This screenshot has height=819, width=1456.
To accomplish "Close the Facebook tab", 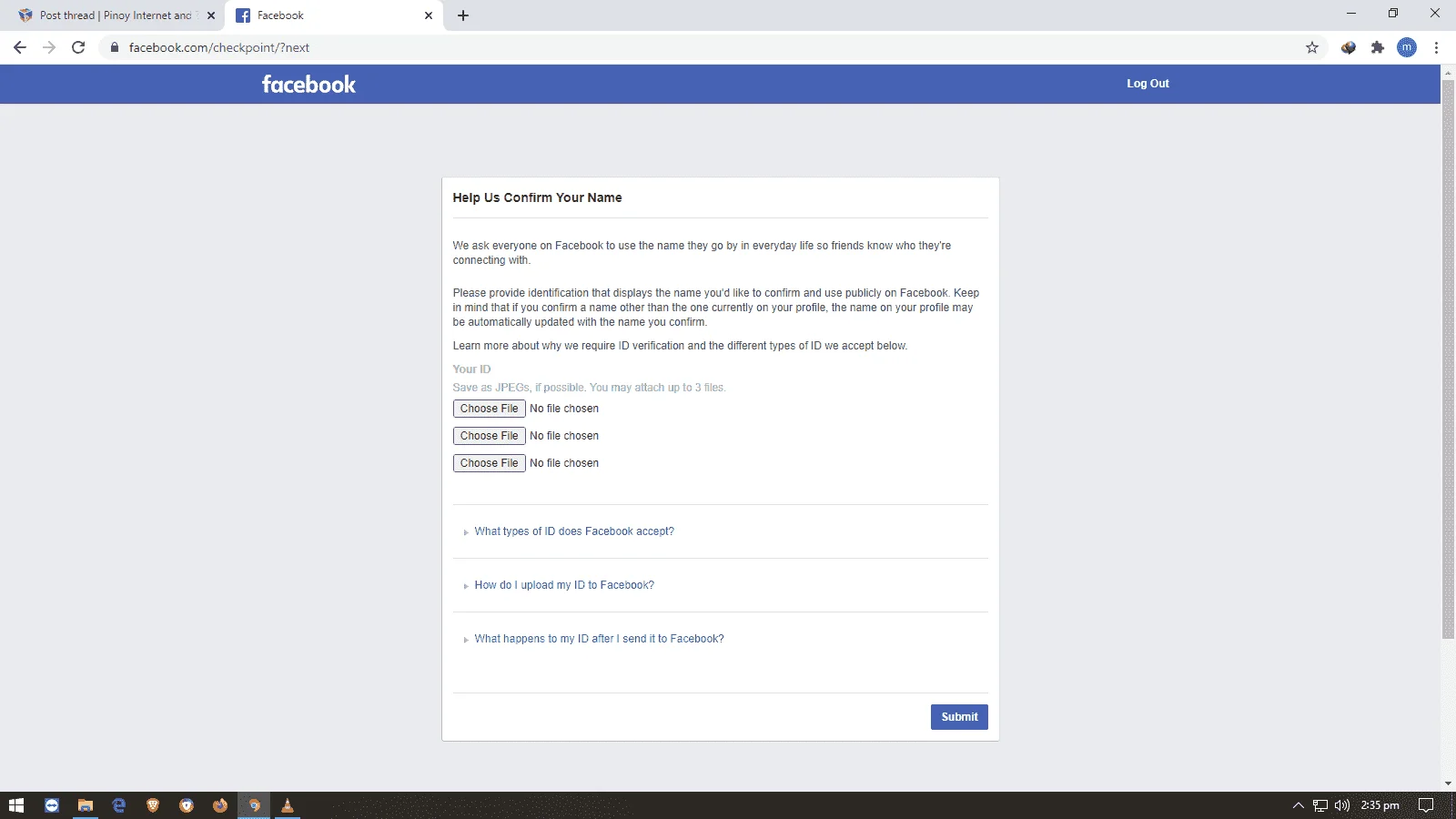I will click(429, 15).
